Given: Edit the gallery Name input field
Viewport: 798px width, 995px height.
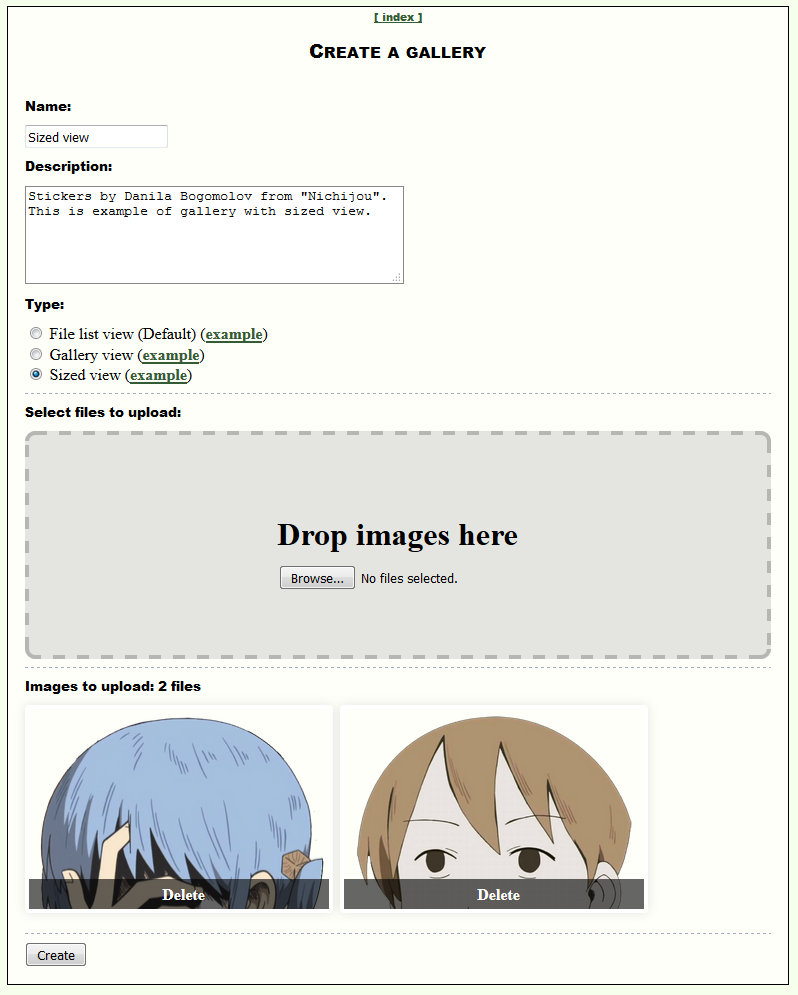Looking at the screenshot, I should (x=96, y=136).
